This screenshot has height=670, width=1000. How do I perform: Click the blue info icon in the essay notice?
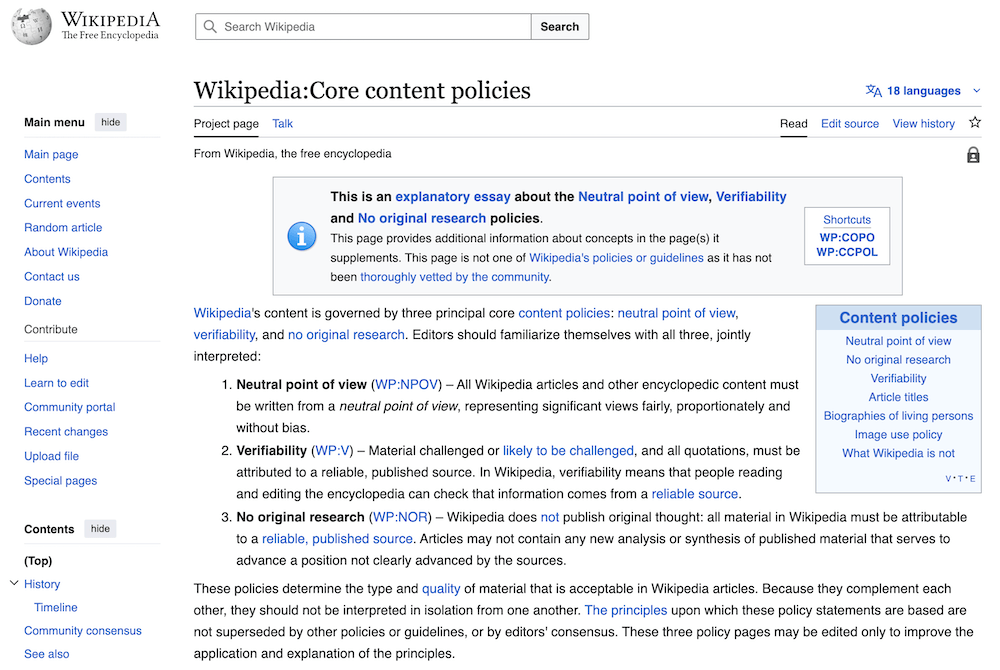(x=302, y=236)
